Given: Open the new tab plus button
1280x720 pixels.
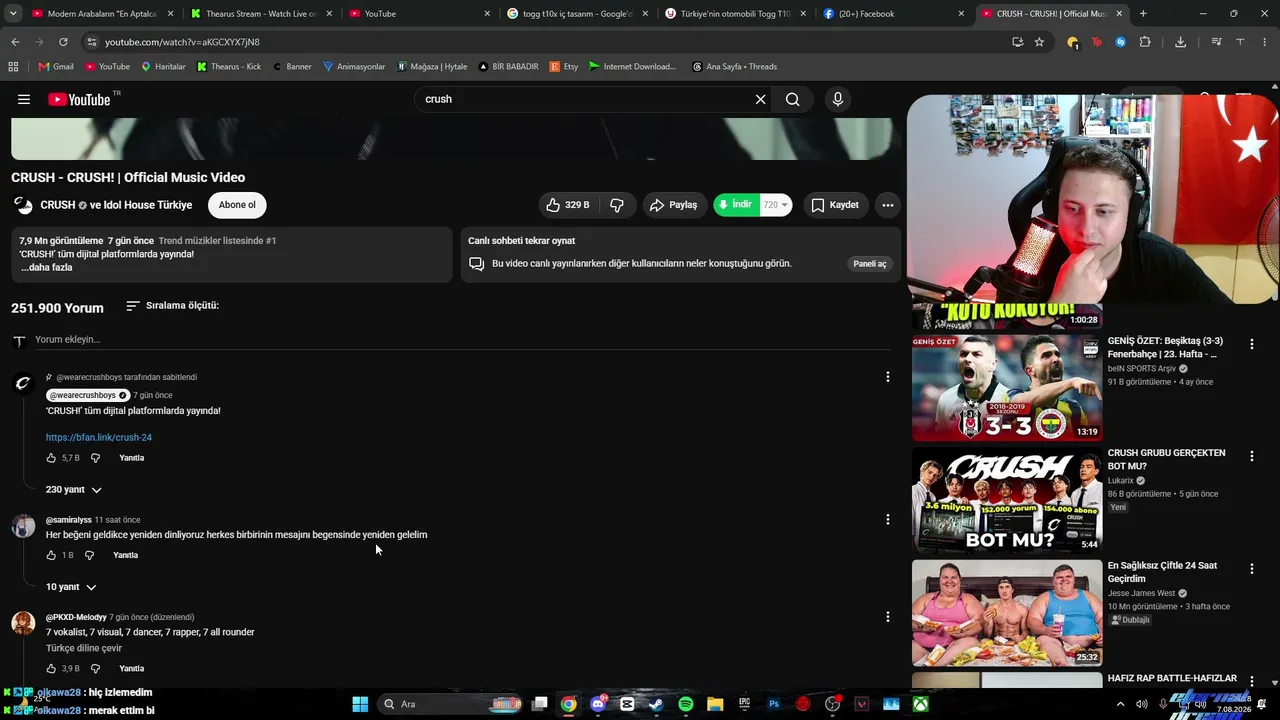Looking at the screenshot, I should (1143, 14).
